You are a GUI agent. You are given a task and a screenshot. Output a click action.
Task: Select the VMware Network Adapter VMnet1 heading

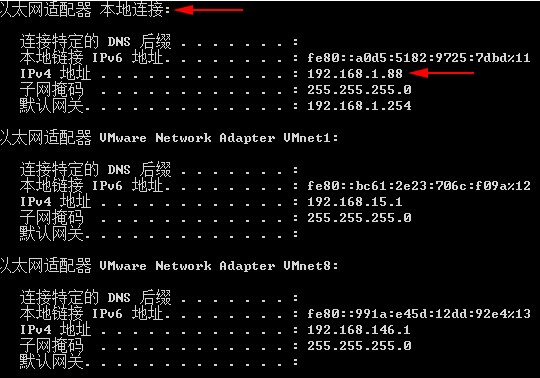[169, 138]
